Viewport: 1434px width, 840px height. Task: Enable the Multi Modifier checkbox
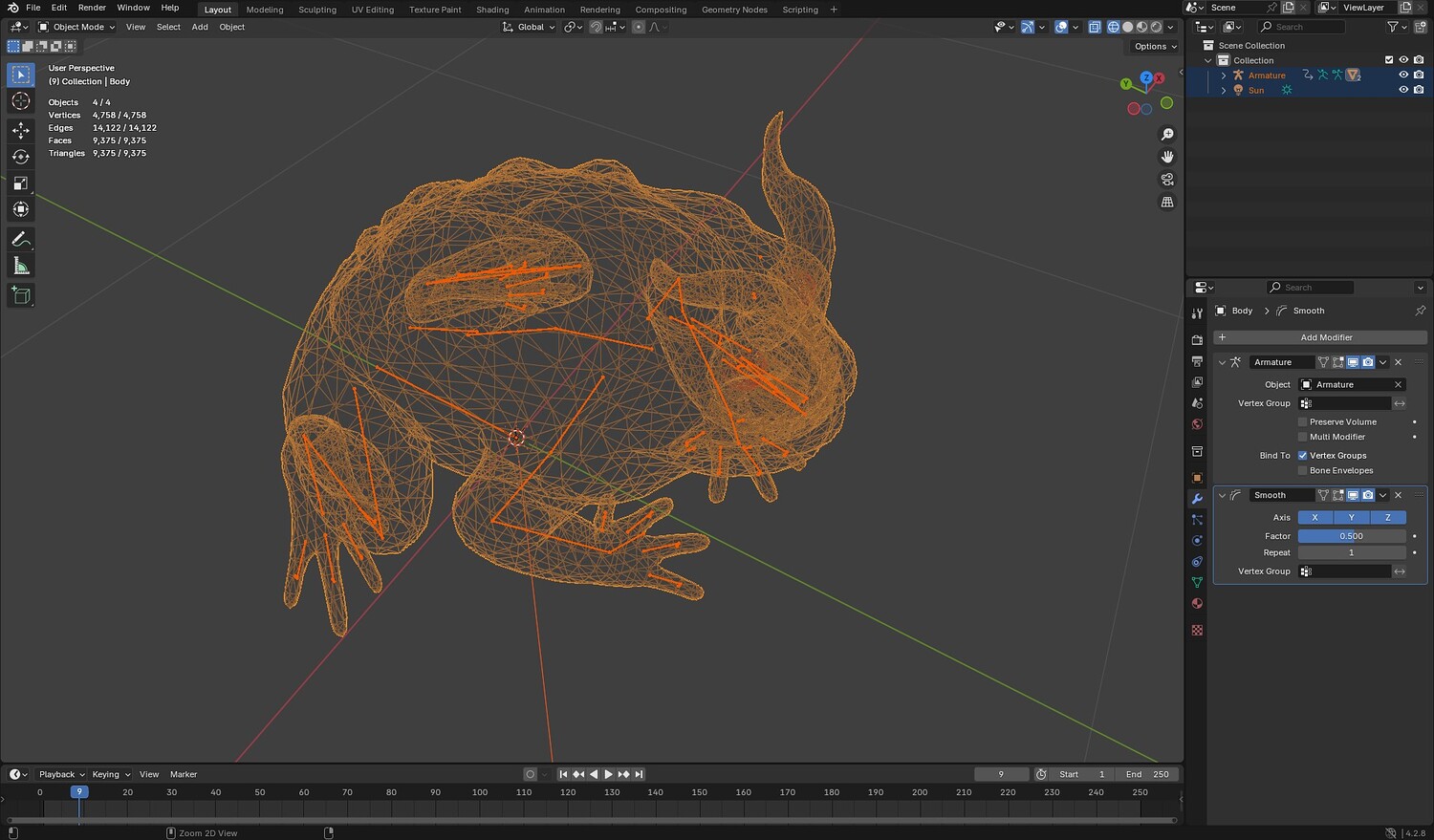(1302, 437)
